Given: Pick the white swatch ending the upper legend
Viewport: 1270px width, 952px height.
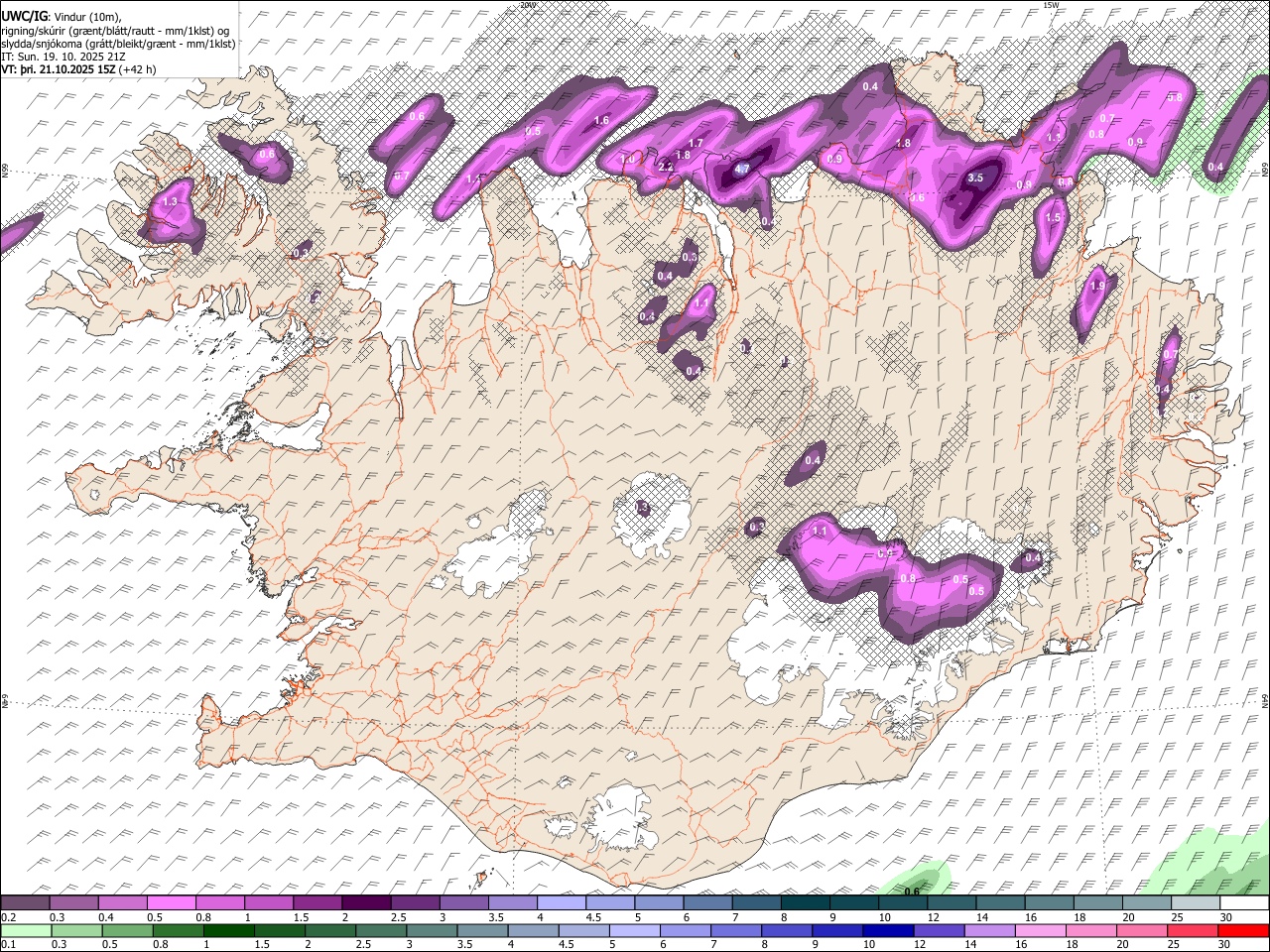Looking at the screenshot, I should (x=1243, y=903).
